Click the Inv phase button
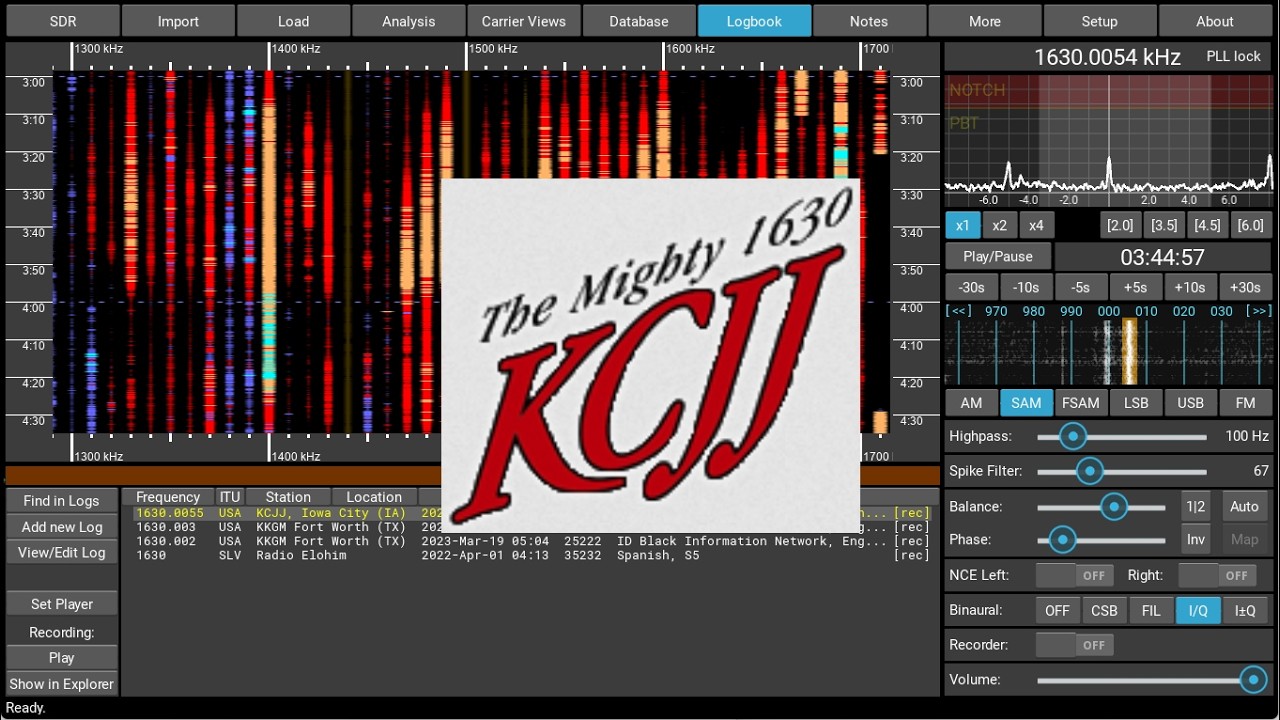Viewport: 1280px width, 720px height. click(x=1196, y=540)
